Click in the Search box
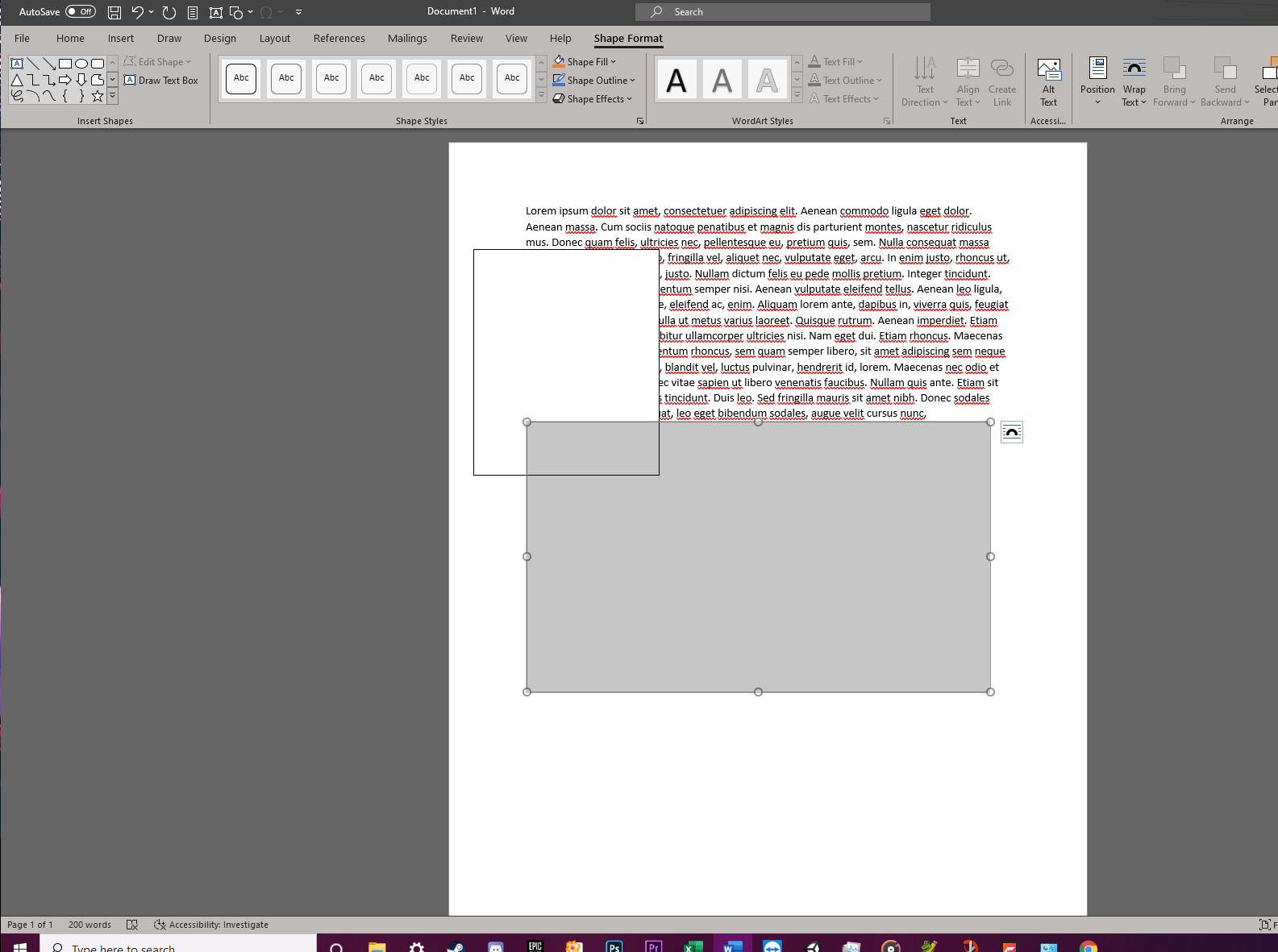The height and width of the screenshot is (952, 1278). coord(783,12)
